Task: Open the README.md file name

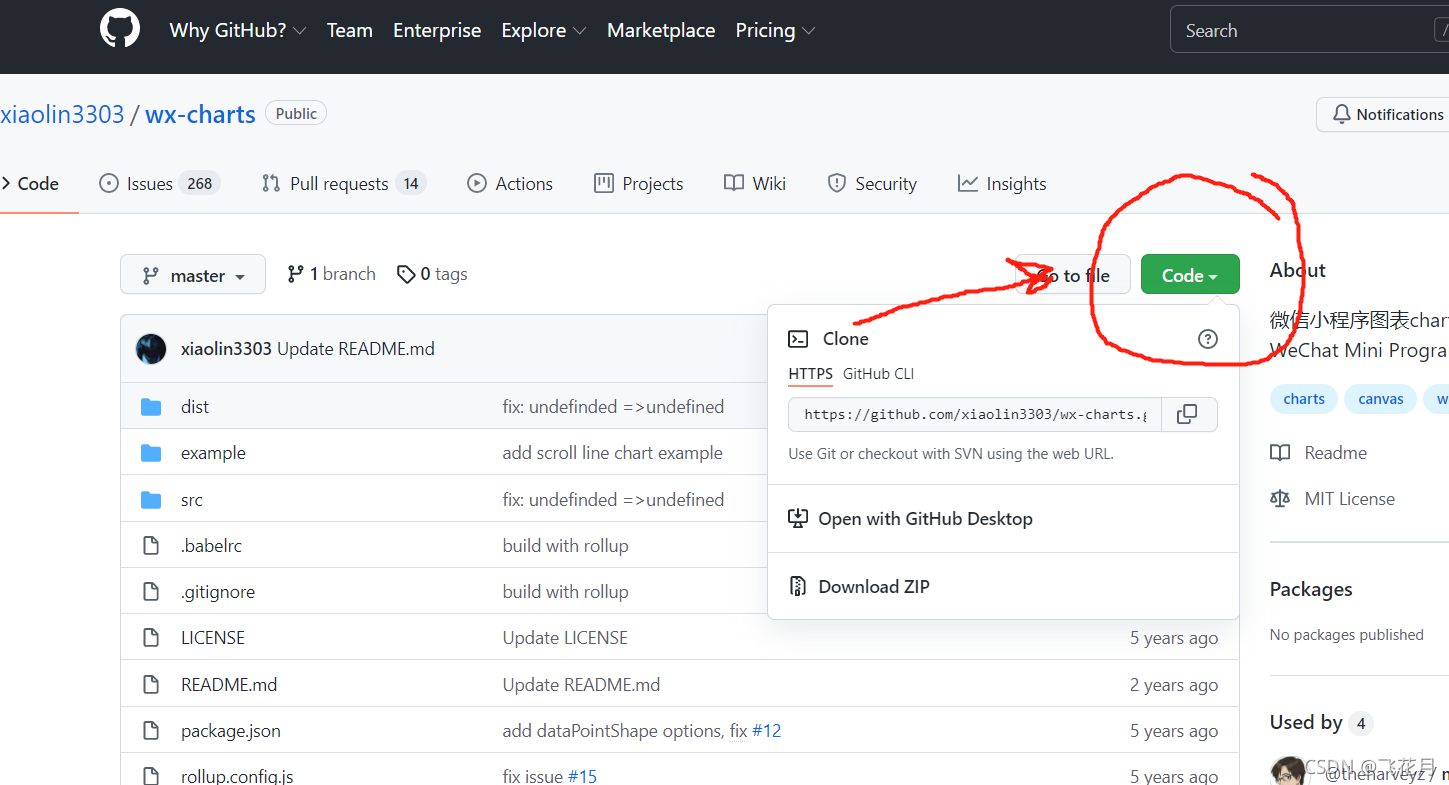Action: (x=229, y=685)
